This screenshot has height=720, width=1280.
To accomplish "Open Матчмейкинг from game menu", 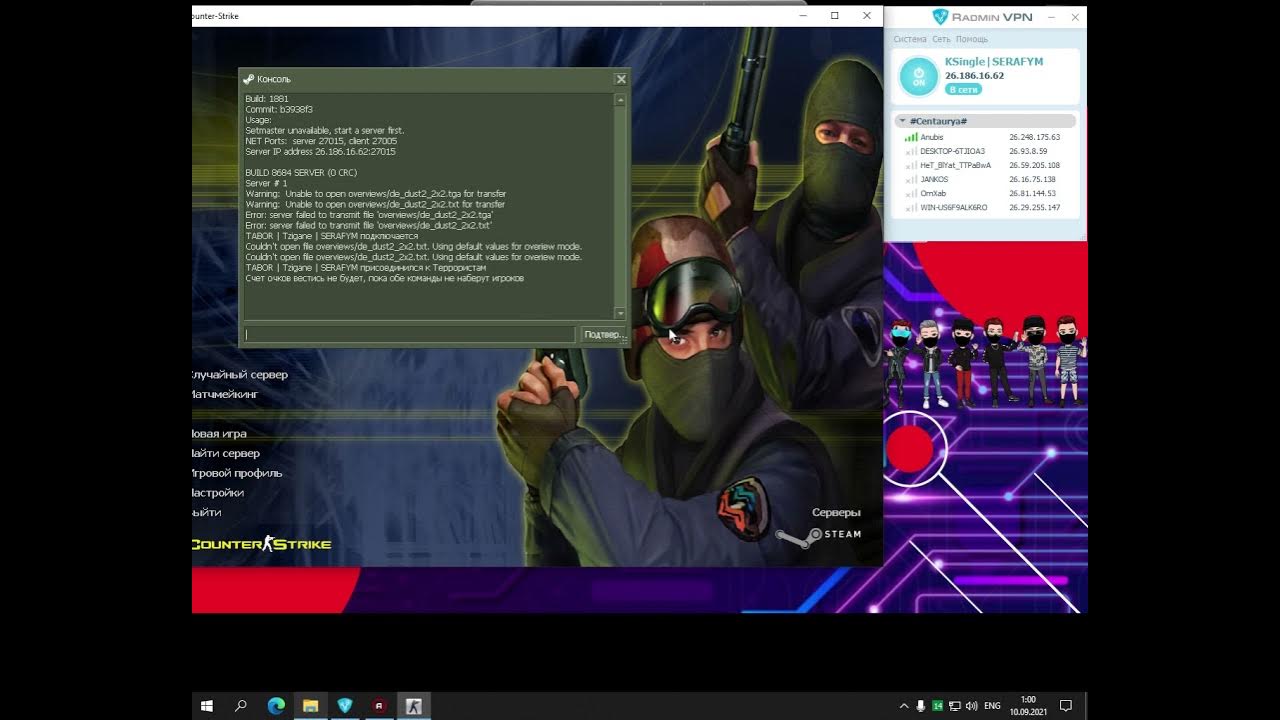I will pos(225,394).
